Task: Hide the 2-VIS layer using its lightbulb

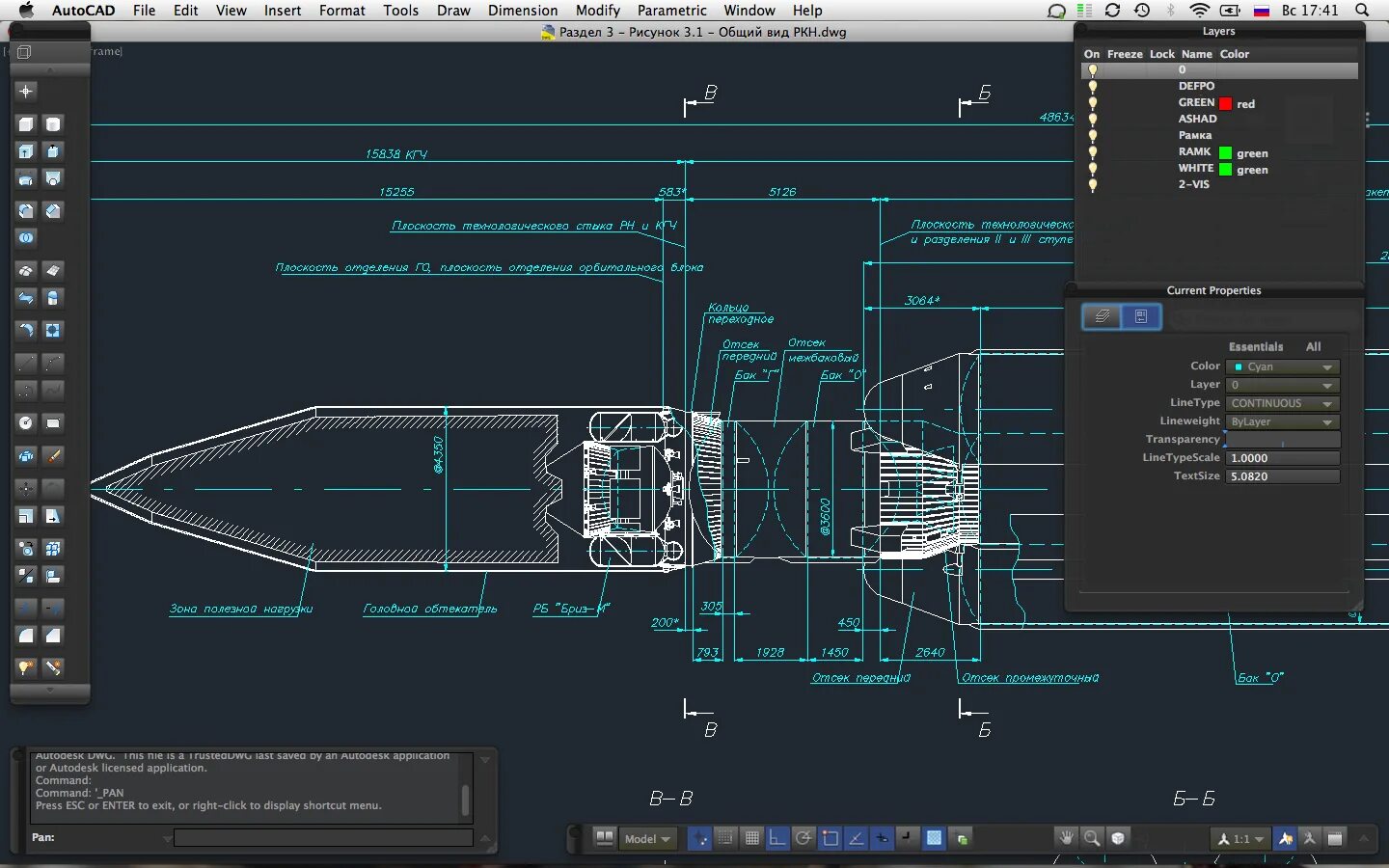Action: pyautogui.click(x=1092, y=185)
